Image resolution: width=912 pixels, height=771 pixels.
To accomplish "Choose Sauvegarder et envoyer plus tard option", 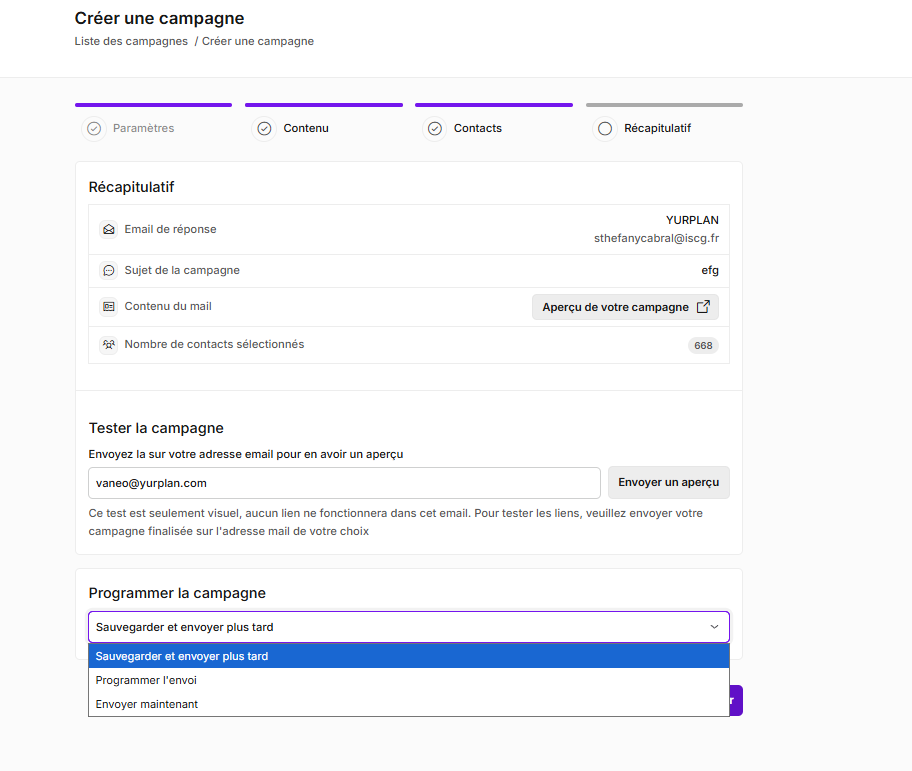I will point(409,656).
